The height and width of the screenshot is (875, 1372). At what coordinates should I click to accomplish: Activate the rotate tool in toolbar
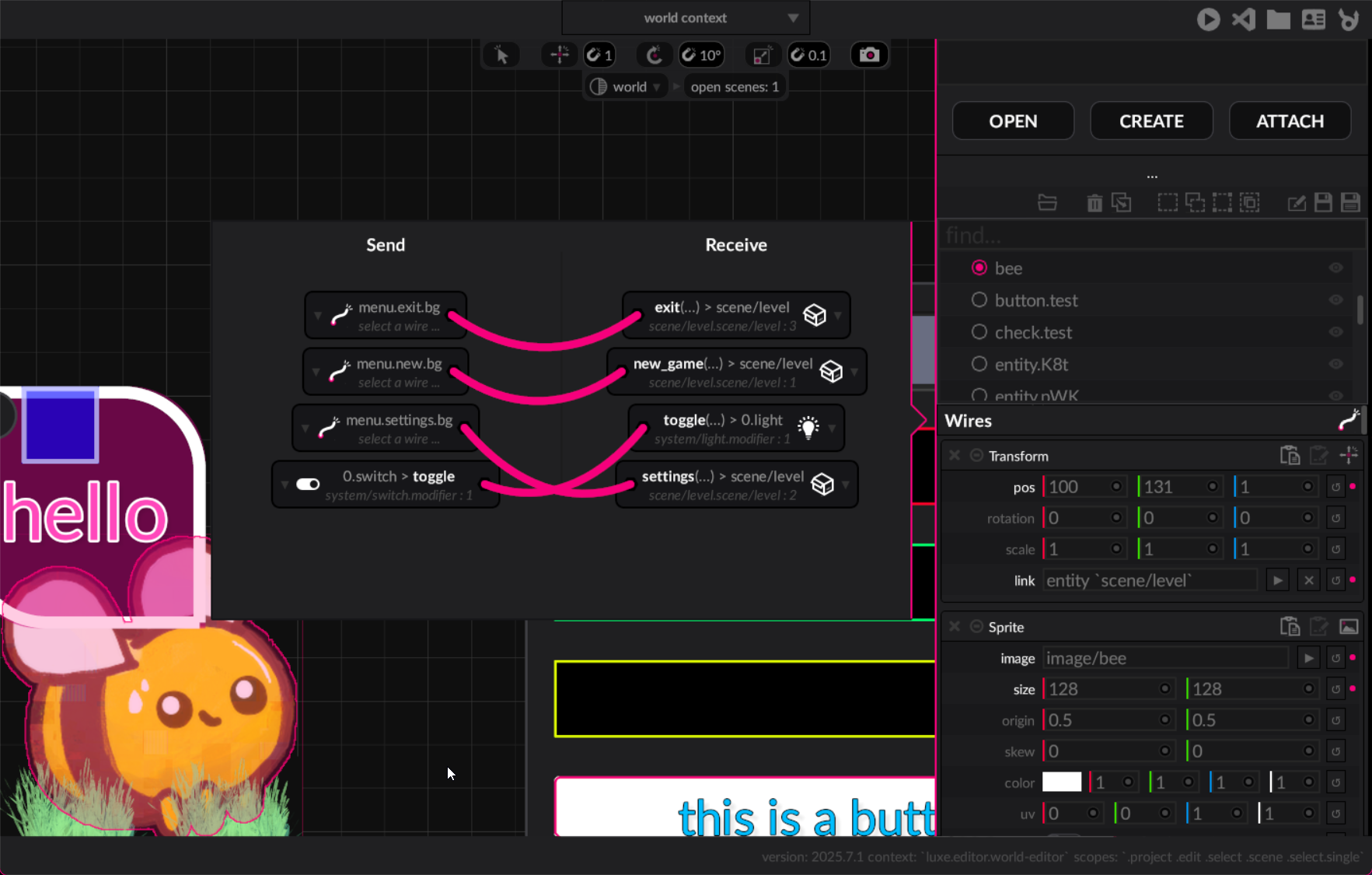(x=655, y=55)
